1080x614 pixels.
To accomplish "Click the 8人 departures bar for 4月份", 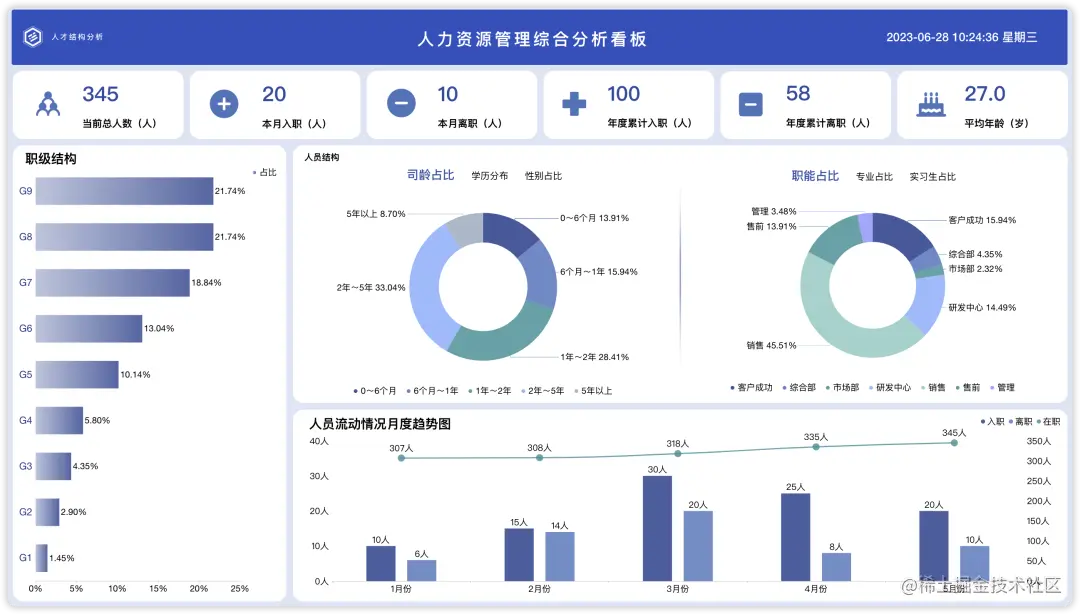I will (x=836, y=567).
